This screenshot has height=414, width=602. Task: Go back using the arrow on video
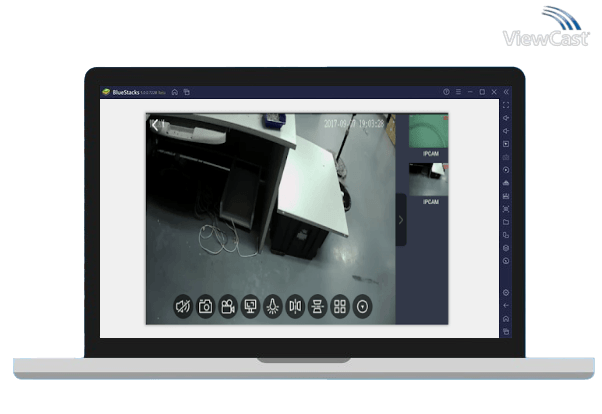(155, 125)
